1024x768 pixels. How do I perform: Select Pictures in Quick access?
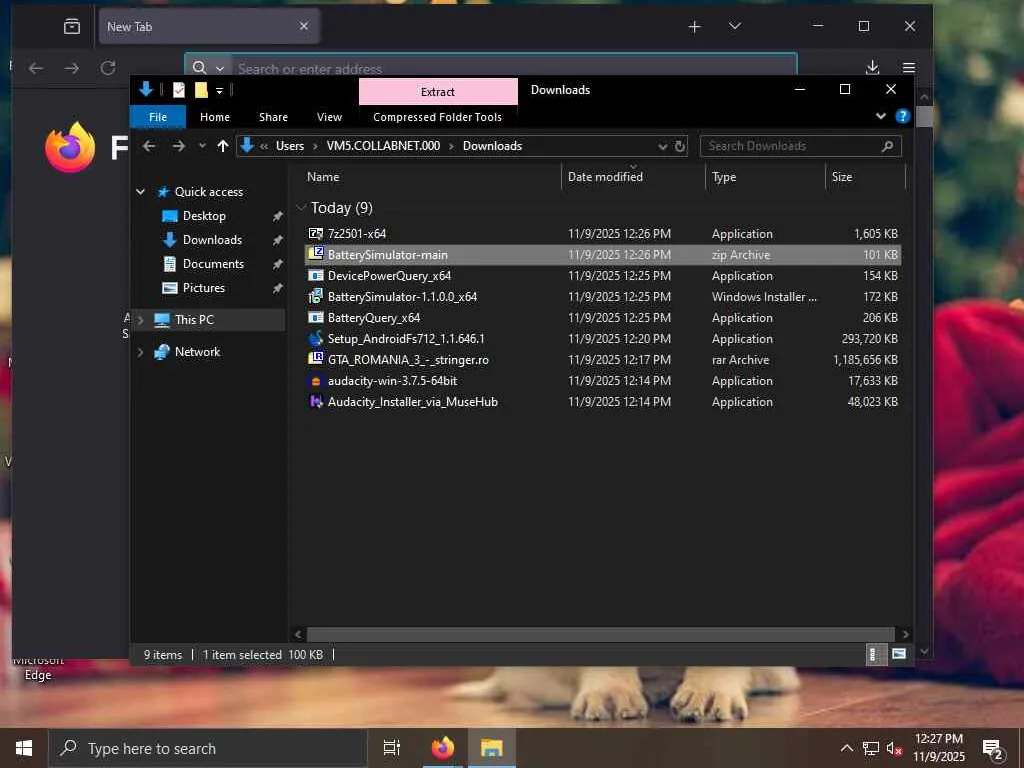point(204,288)
